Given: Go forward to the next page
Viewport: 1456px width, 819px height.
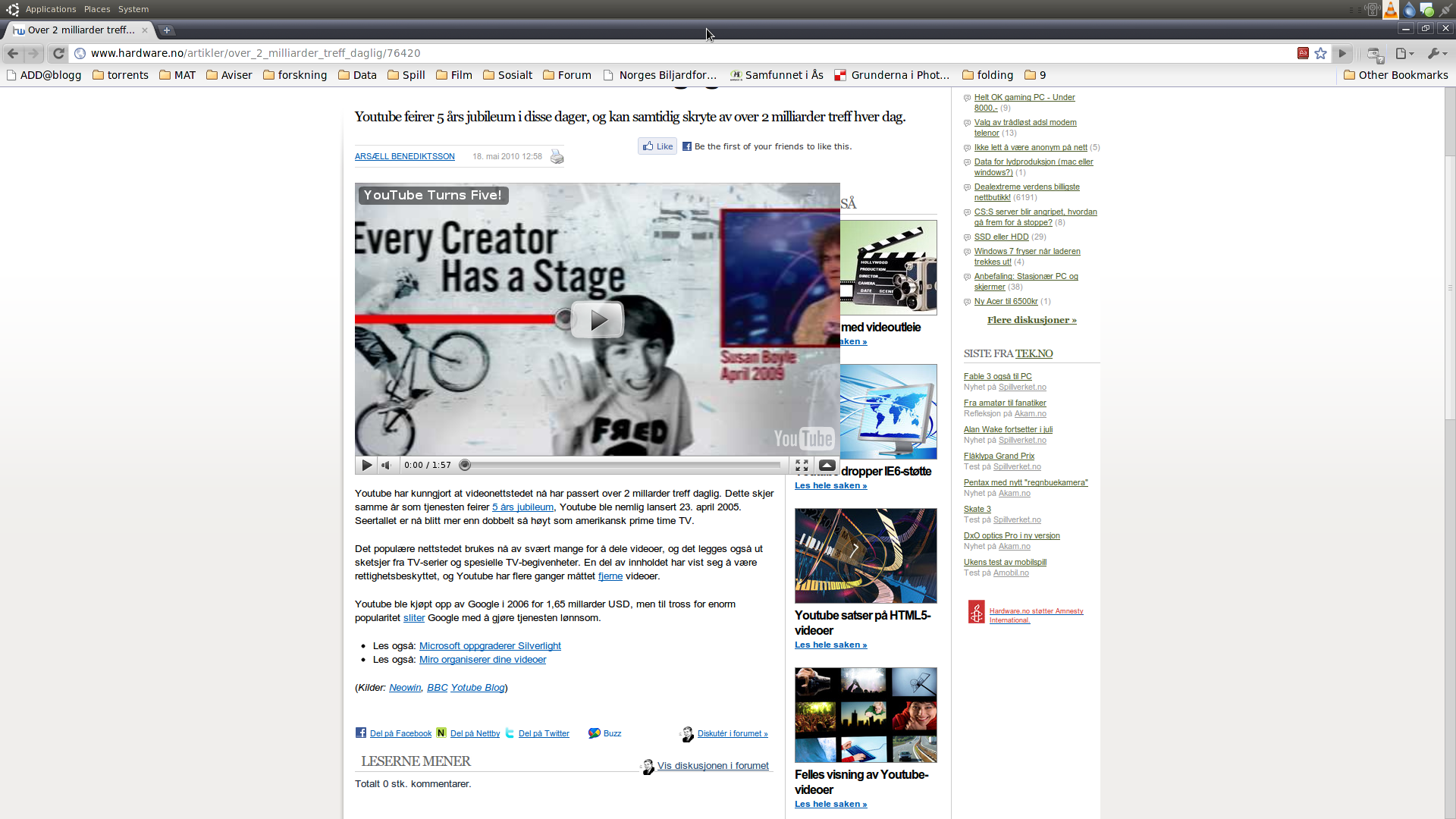Looking at the screenshot, I should (x=33, y=54).
